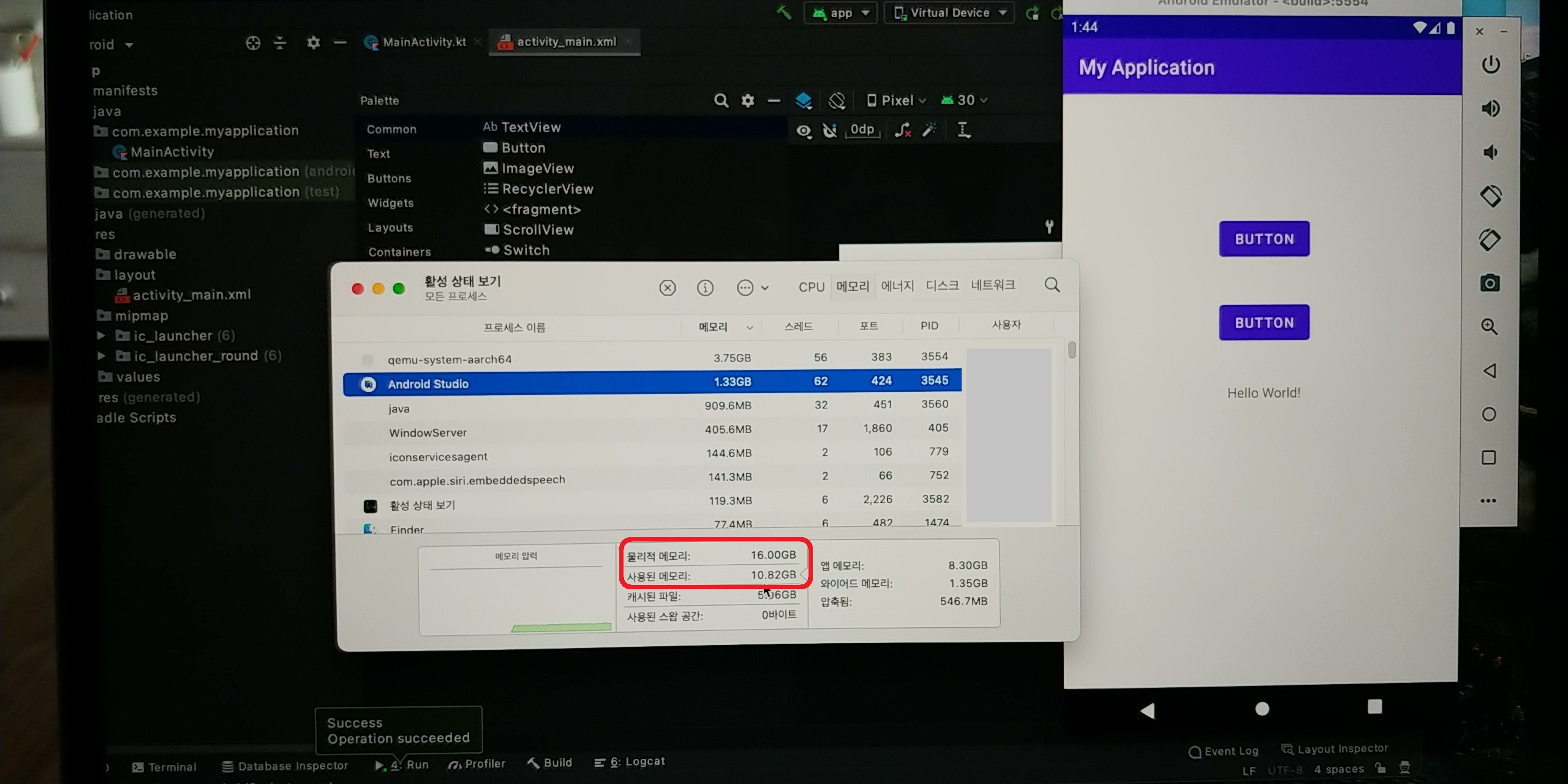Click the build hammer icon in toolbar
This screenshot has width=1568, height=784.
coord(784,12)
